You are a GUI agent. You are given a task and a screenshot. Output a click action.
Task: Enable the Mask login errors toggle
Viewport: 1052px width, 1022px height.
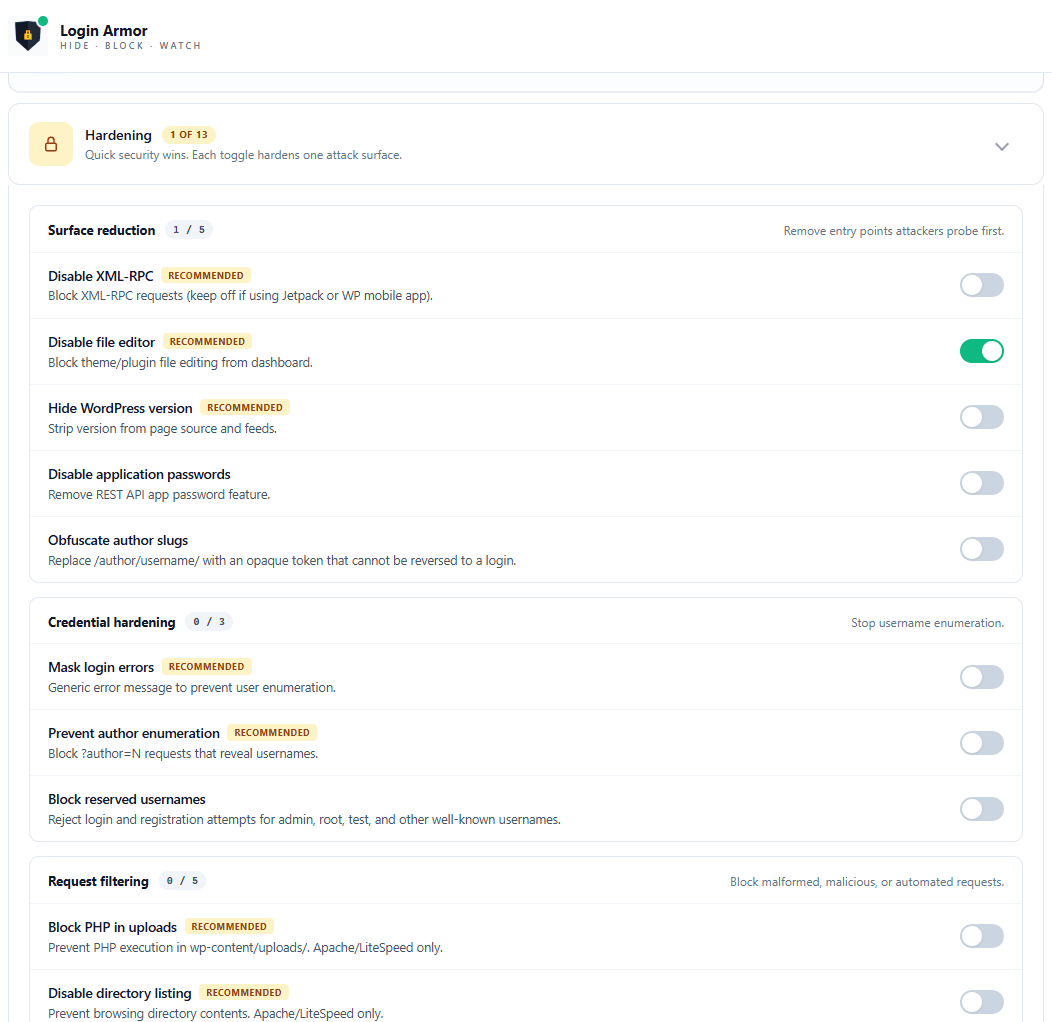click(981, 677)
